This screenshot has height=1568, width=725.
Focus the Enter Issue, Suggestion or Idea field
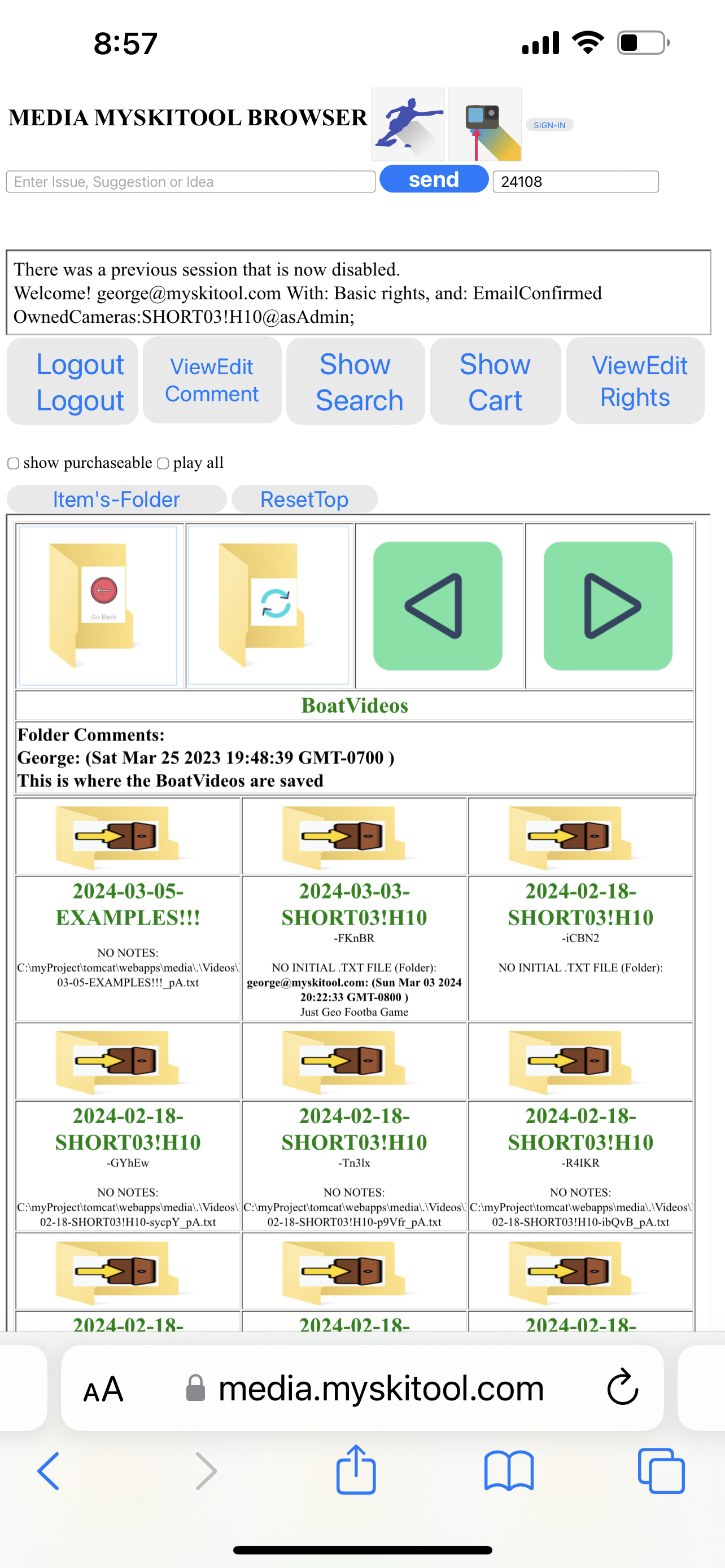coord(190,181)
